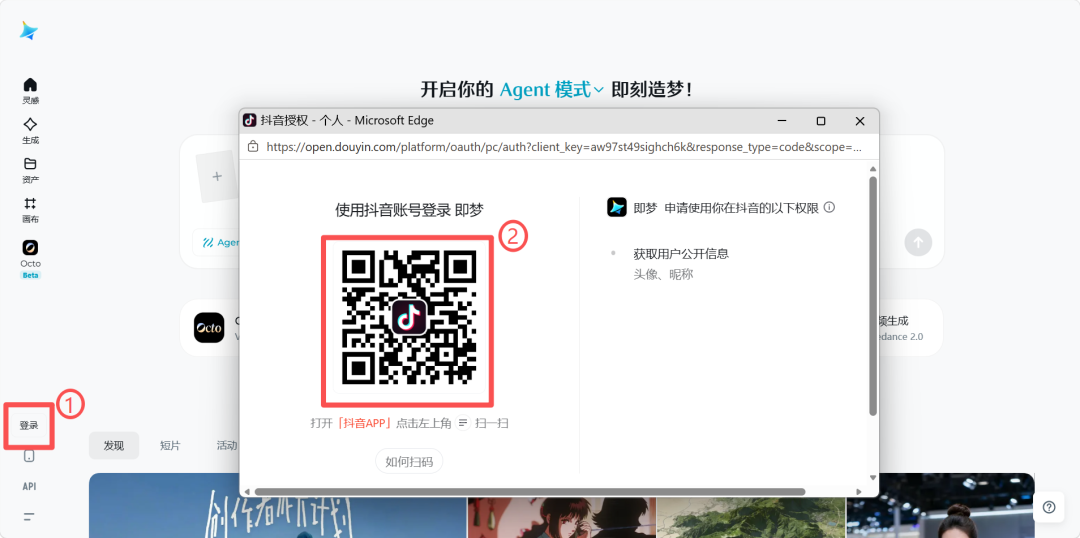The height and width of the screenshot is (538, 1080).
Task: Maximize the 抖音授权 window
Action: click(820, 121)
